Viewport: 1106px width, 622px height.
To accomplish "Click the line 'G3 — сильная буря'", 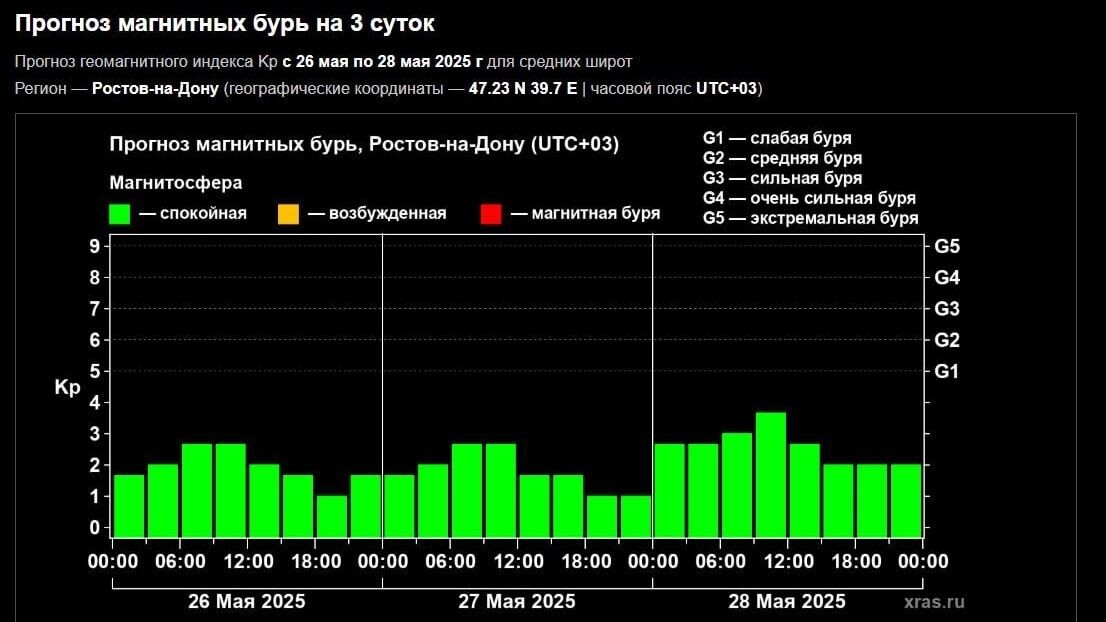I will [782, 178].
